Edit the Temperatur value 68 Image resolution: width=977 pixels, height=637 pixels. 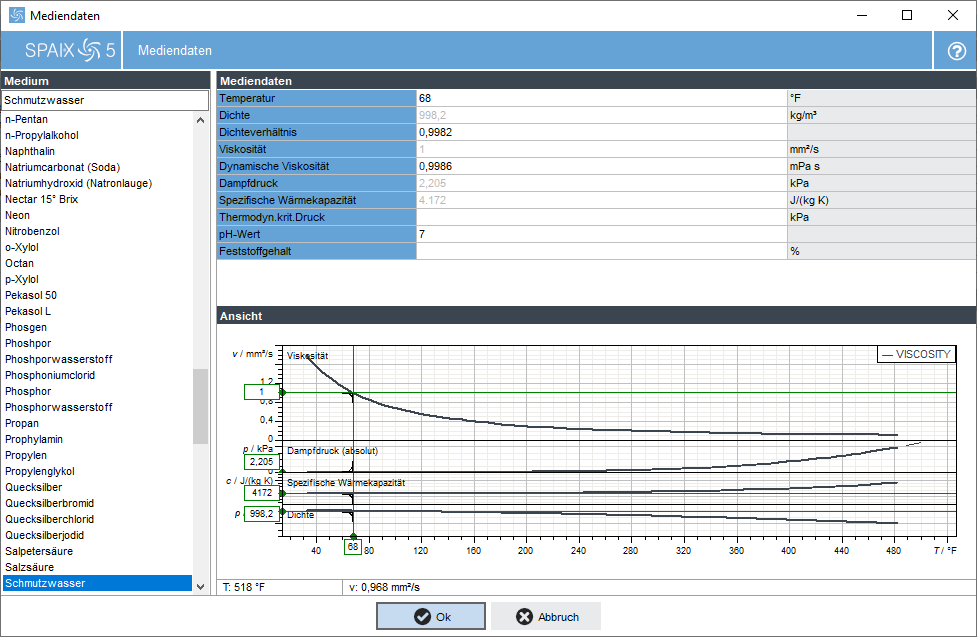tap(601, 98)
